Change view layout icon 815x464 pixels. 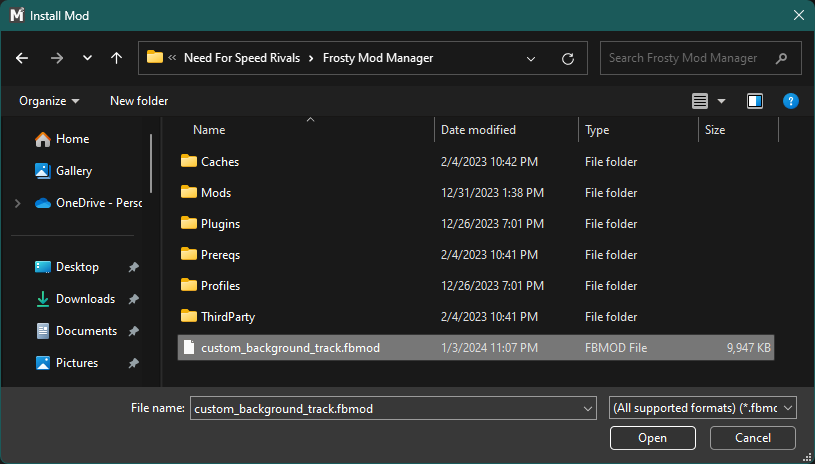(x=700, y=101)
